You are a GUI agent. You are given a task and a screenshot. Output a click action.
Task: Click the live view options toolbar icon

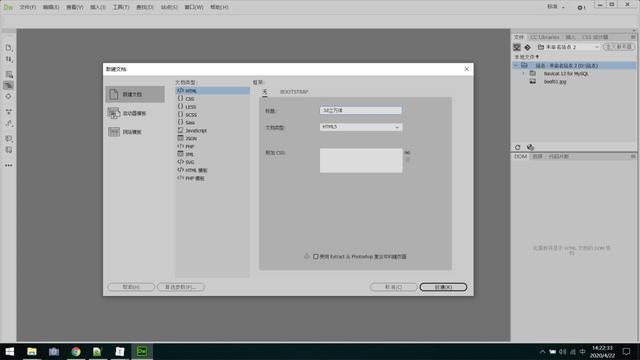coord(9,74)
